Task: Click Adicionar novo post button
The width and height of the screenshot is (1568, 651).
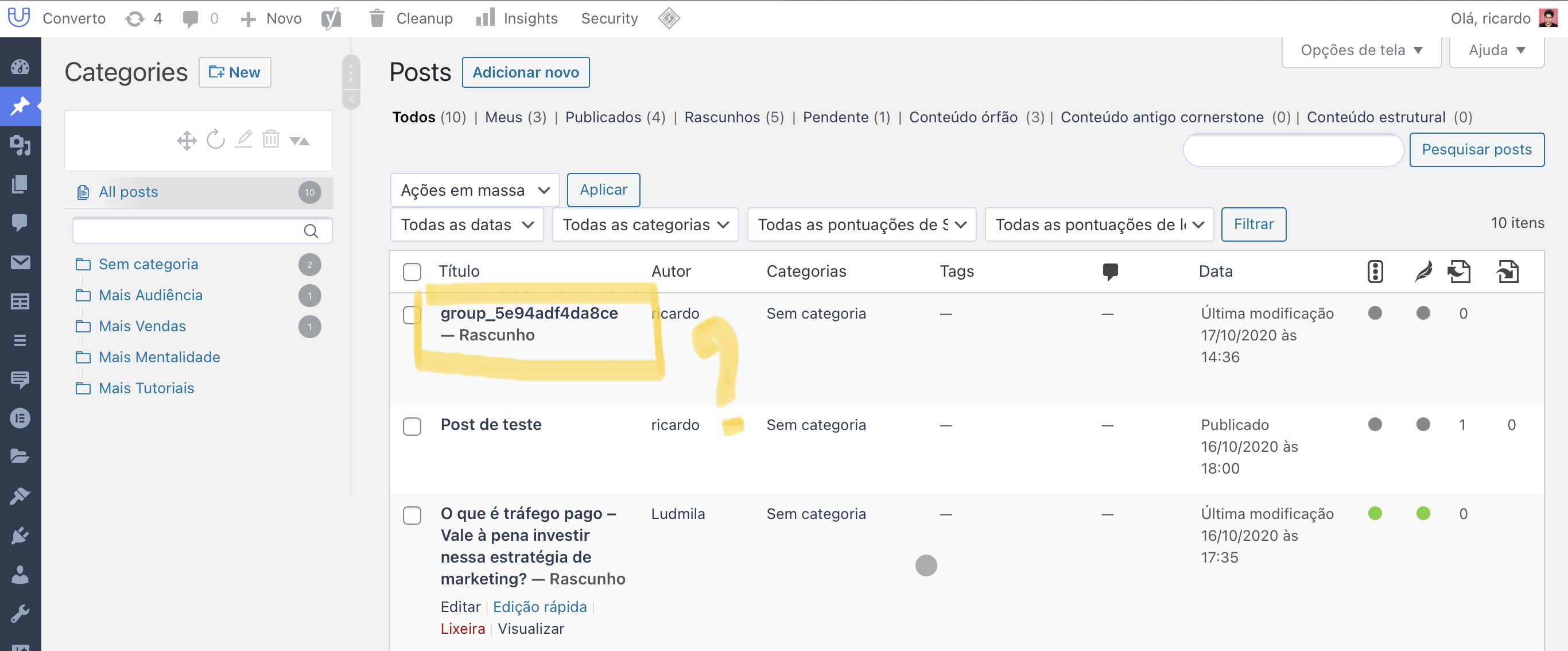Action: click(x=525, y=72)
